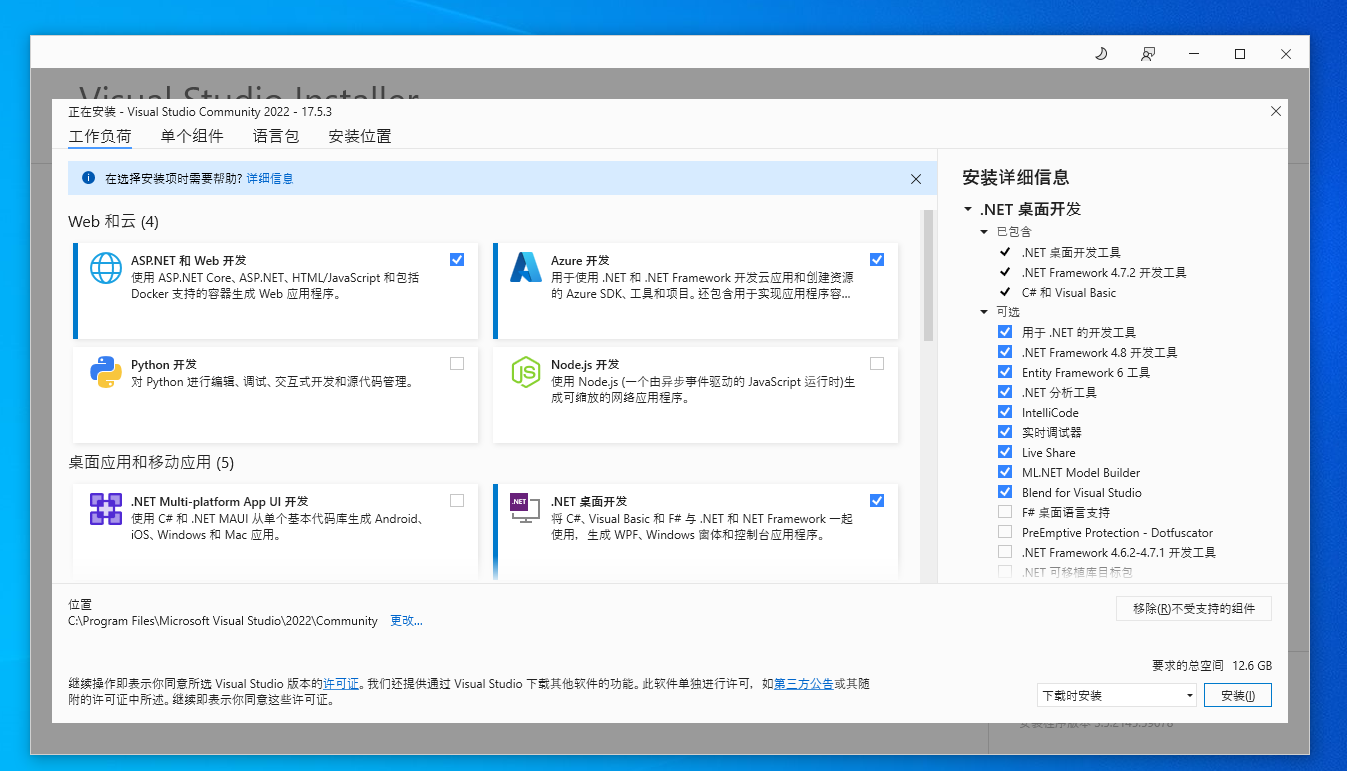
Task: Uncheck the Azure 开发 workload
Action: 877,258
